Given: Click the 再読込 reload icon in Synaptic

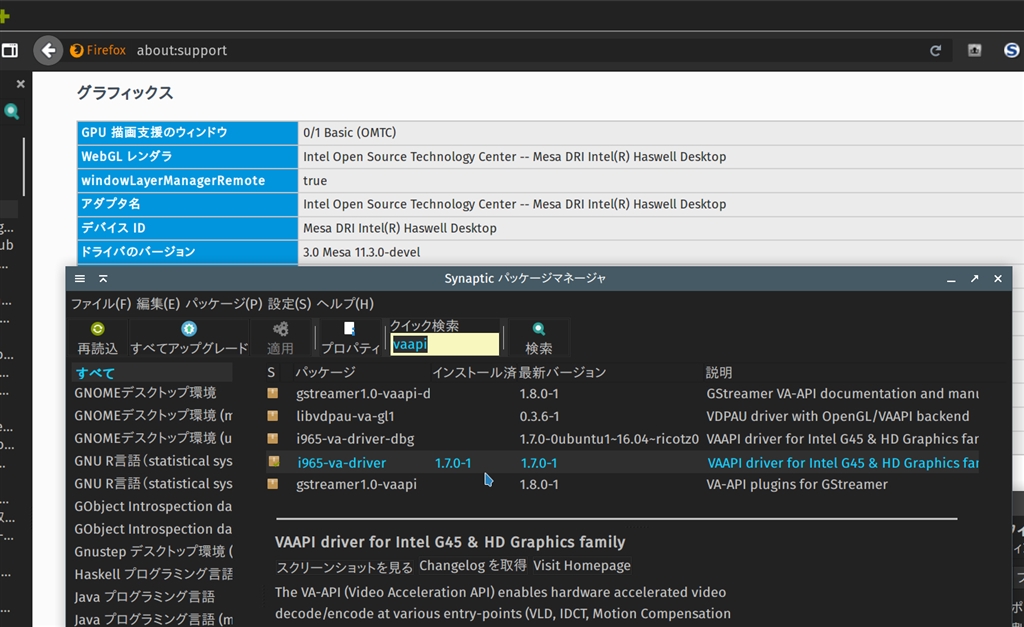Looking at the screenshot, I should coord(97,329).
